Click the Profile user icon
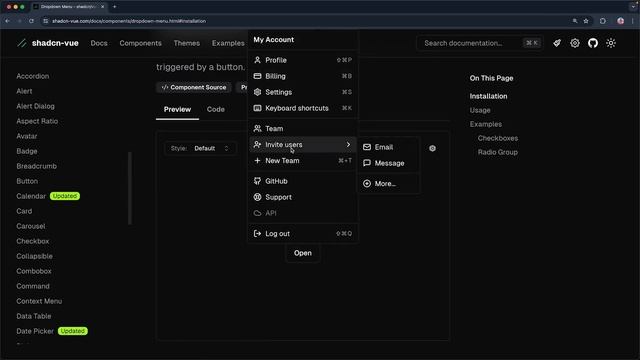640x360 pixels. tap(257, 60)
